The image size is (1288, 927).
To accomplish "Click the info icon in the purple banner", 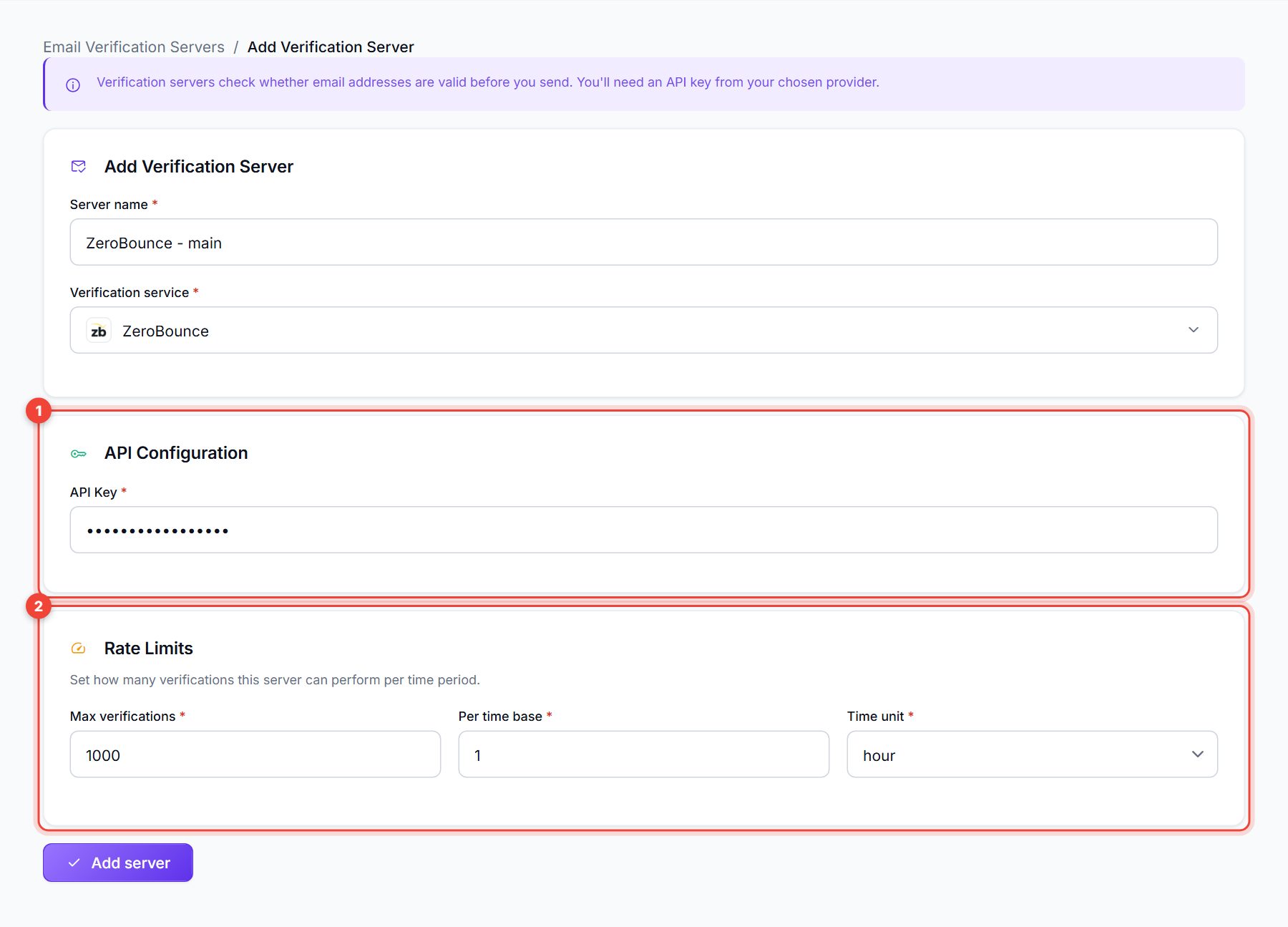I will pos(73,85).
